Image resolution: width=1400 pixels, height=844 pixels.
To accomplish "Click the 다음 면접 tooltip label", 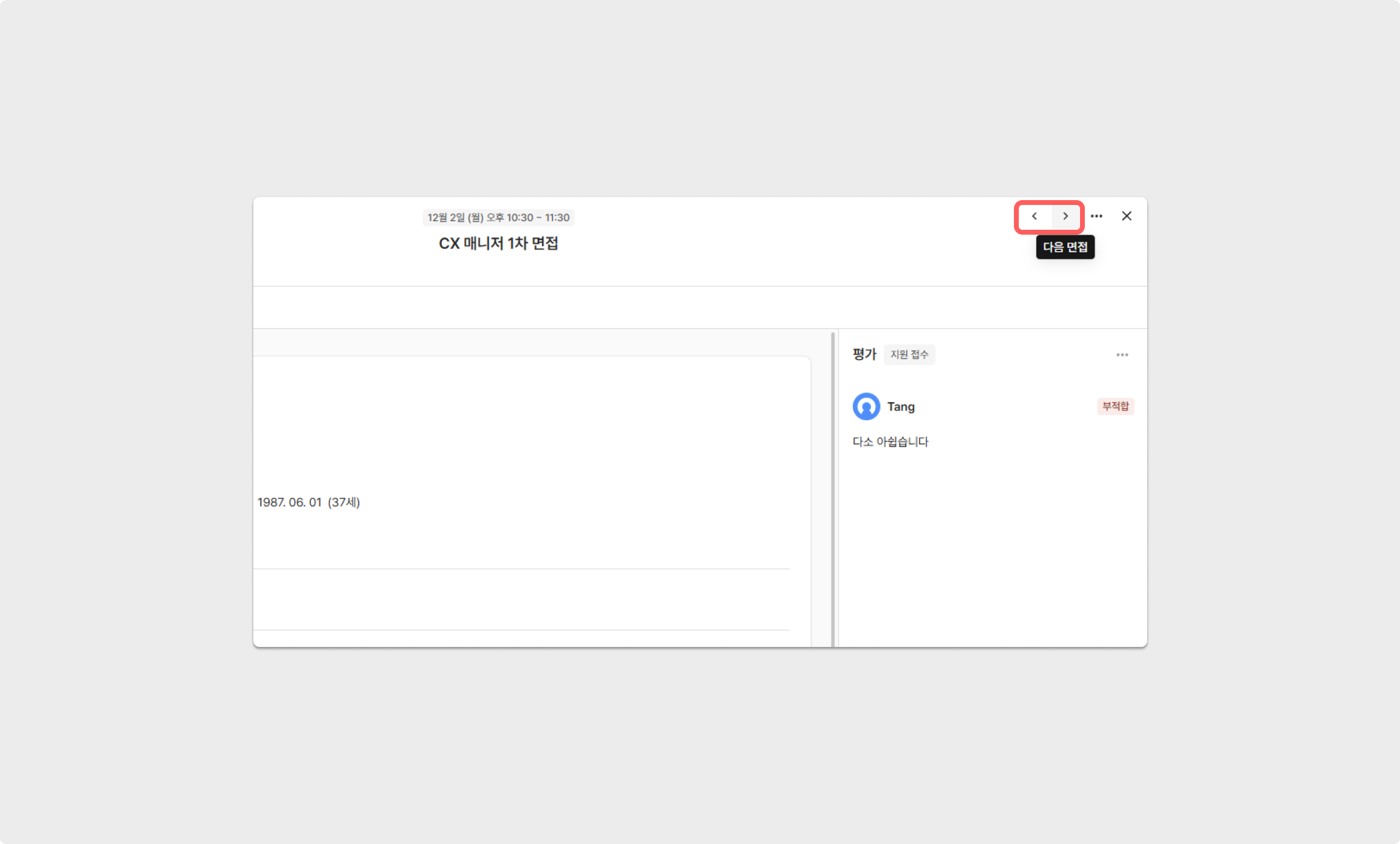I will point(1065,247).
